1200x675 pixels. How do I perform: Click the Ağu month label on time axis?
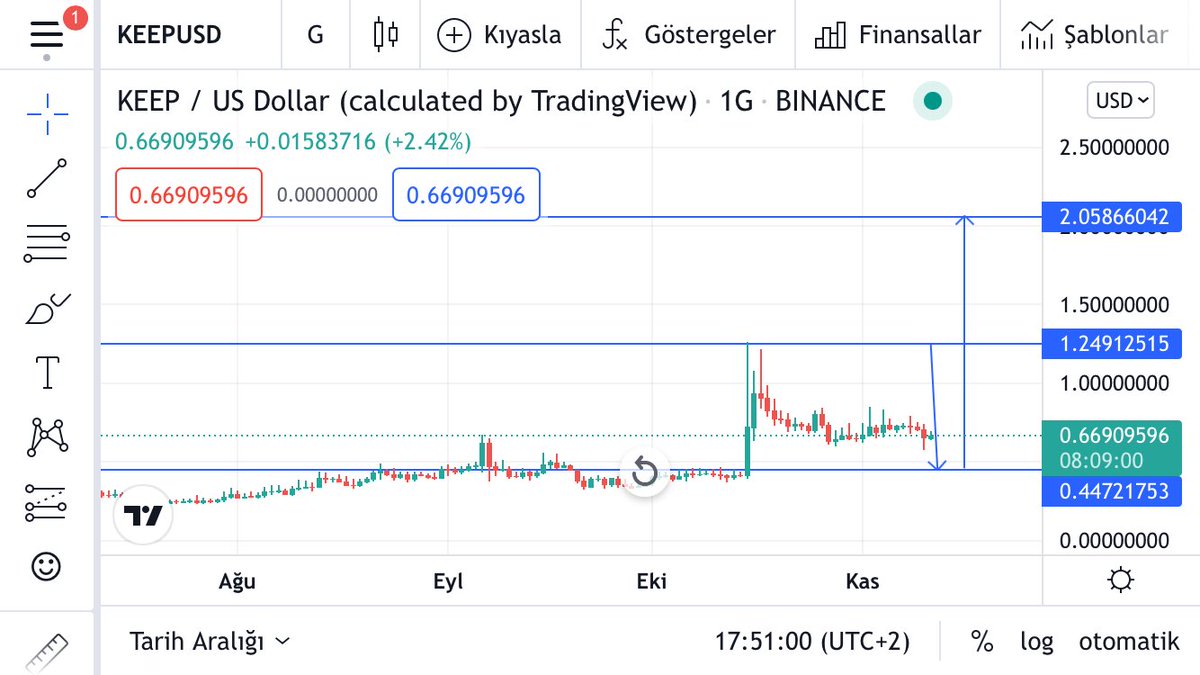237,582
